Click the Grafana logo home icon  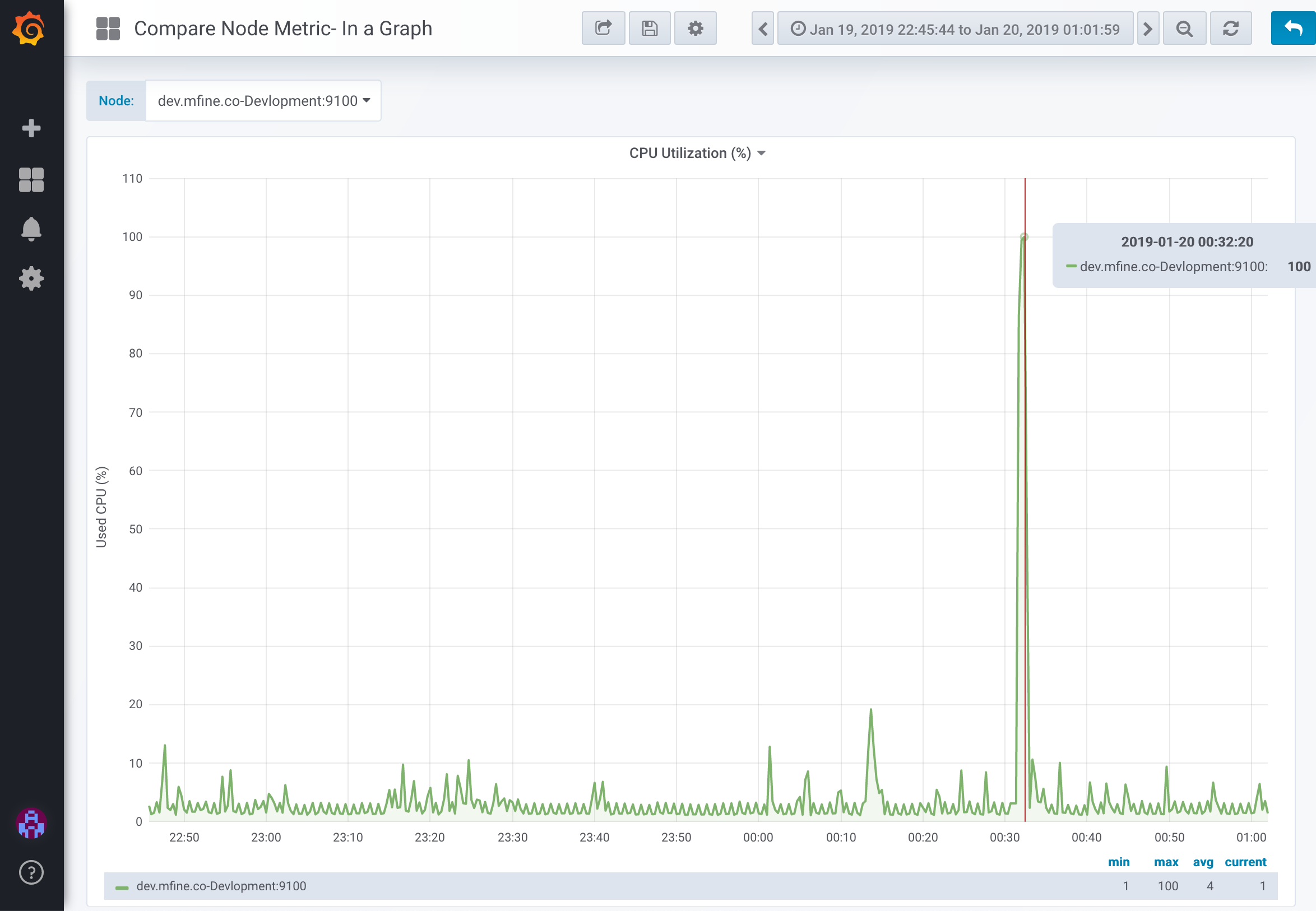tap(30, 29)
